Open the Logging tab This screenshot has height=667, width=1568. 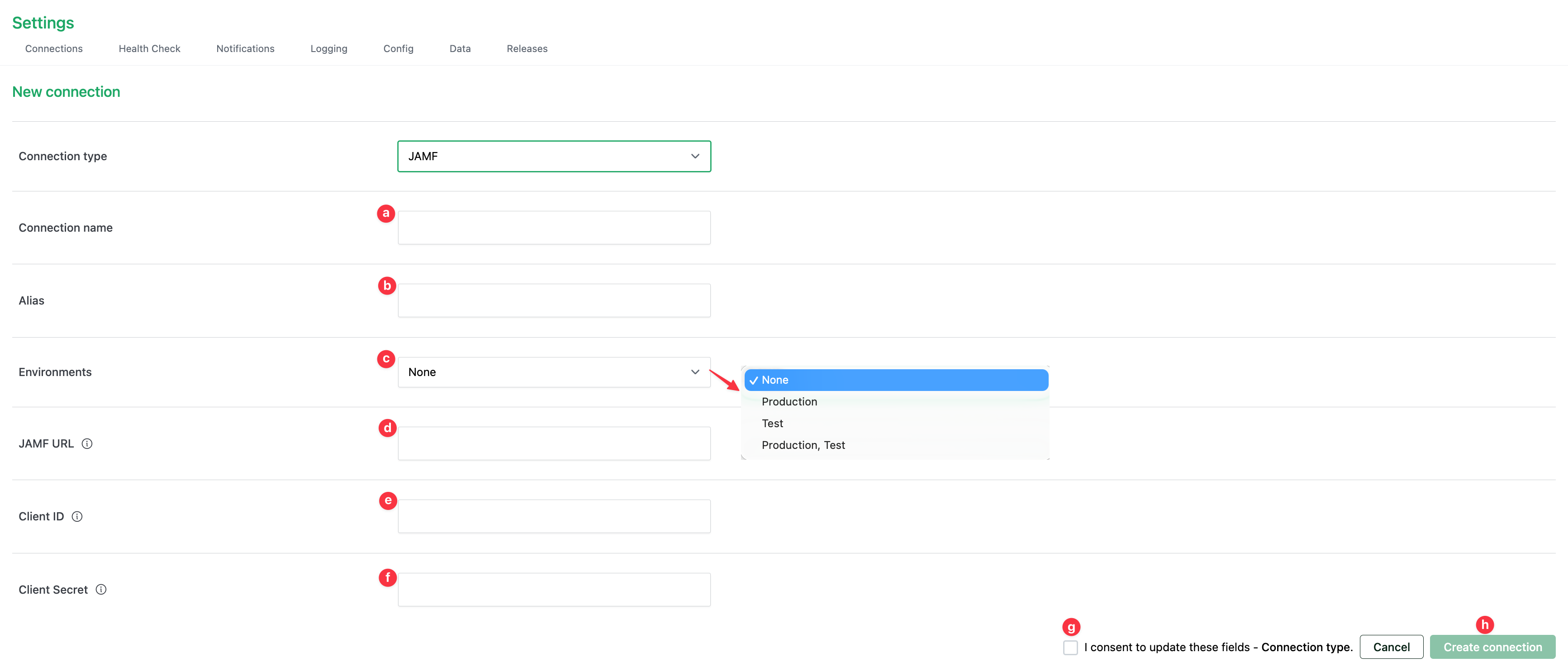[329, 49]
